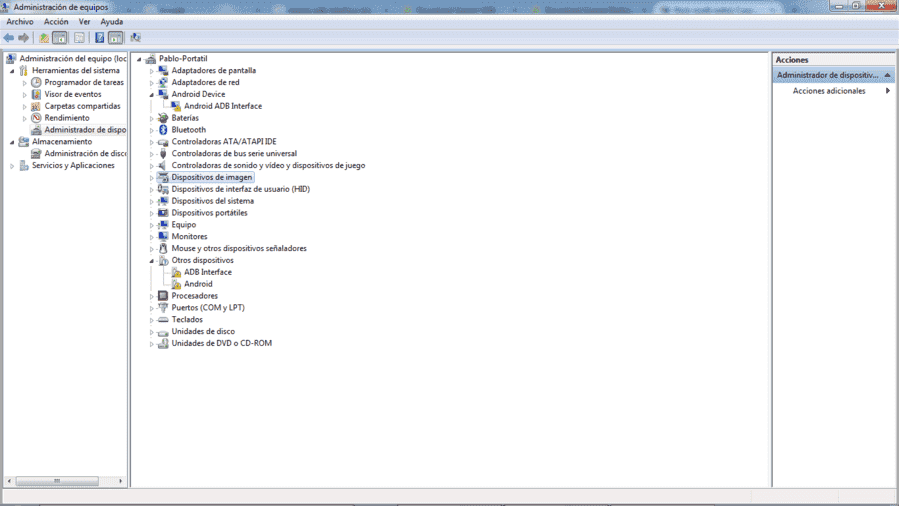Select Administrador de dispositivos in left tree
Image resolution: width=899 pixels, height=506 pixels.
(85, 130)
